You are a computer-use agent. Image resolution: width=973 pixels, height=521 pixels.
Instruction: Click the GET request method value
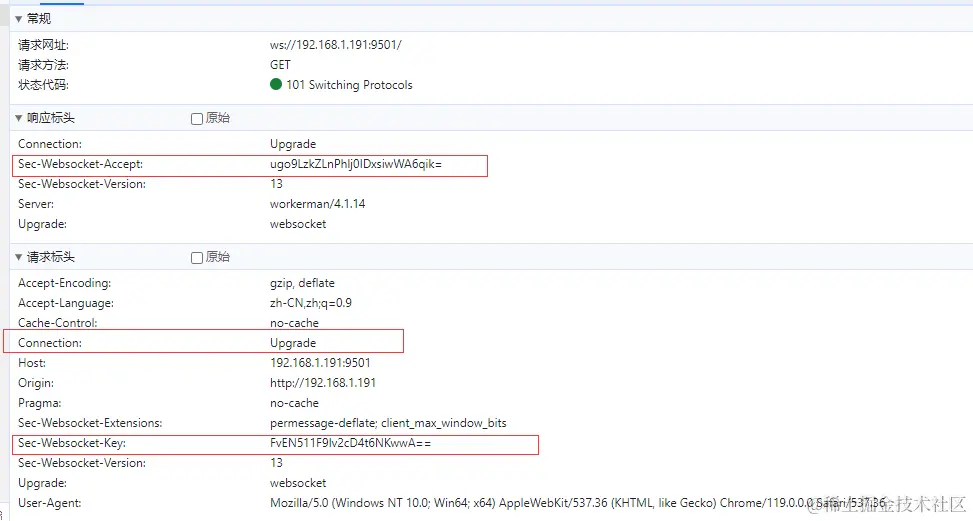280,65
